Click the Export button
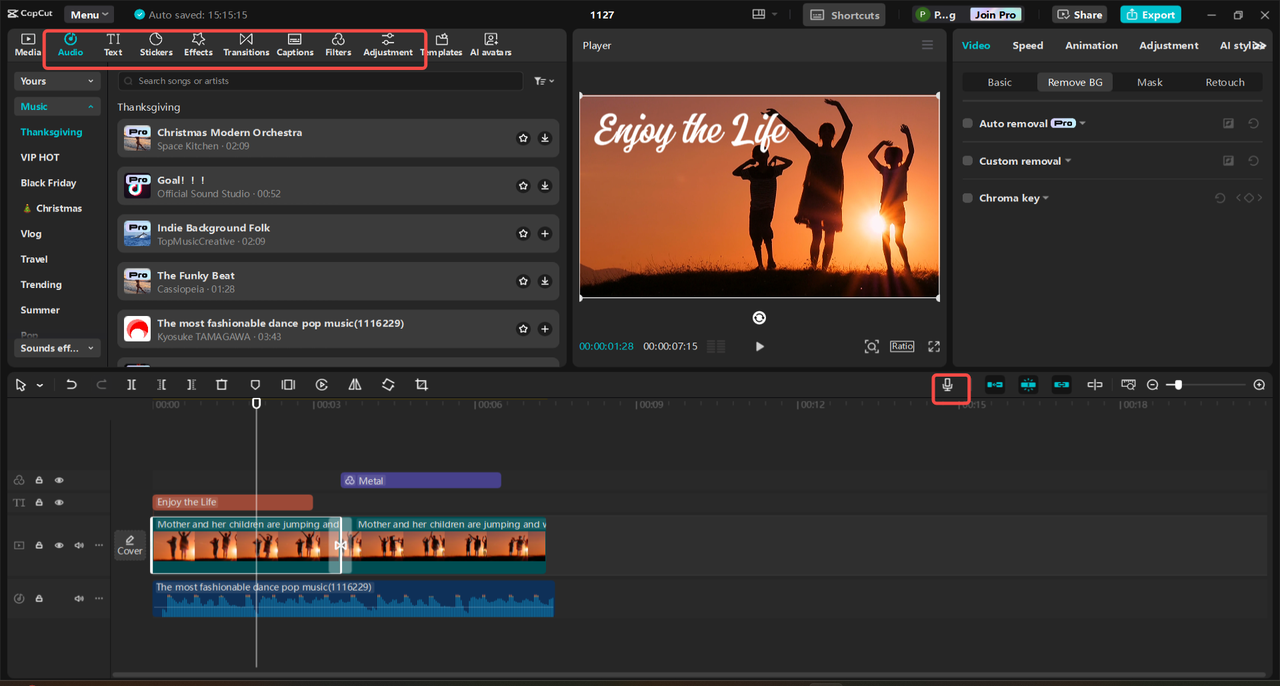 pos(1150,15)
